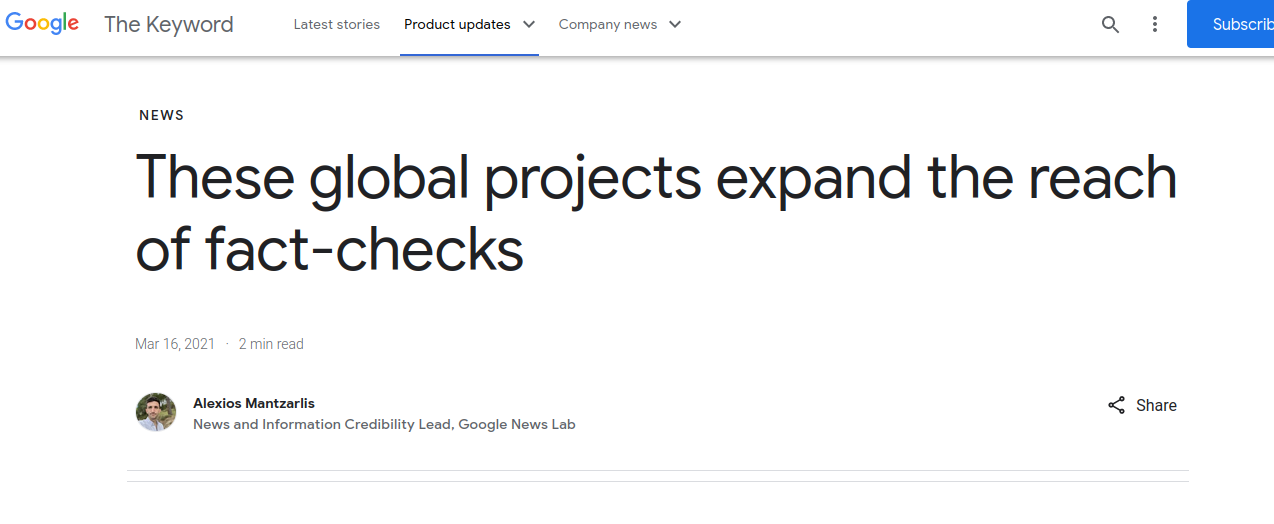Click the 2 min read label

tap(271, 344)
